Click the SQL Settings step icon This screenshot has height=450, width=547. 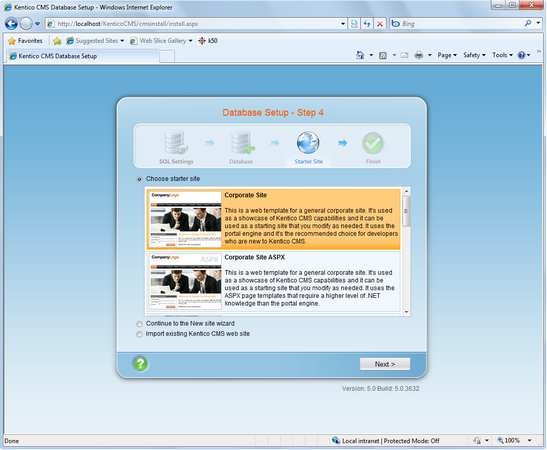coord(176,142)
